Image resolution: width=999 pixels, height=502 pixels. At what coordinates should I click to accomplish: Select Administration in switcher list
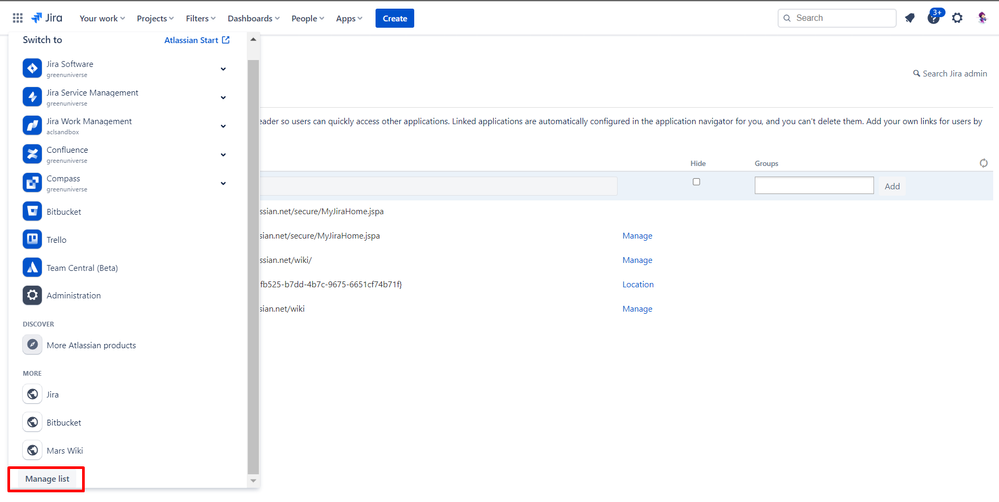click(x=73, y=296)
